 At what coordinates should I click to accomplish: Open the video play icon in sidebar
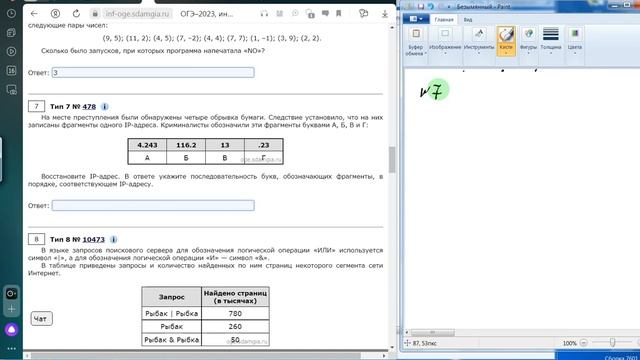pos(11,51)
